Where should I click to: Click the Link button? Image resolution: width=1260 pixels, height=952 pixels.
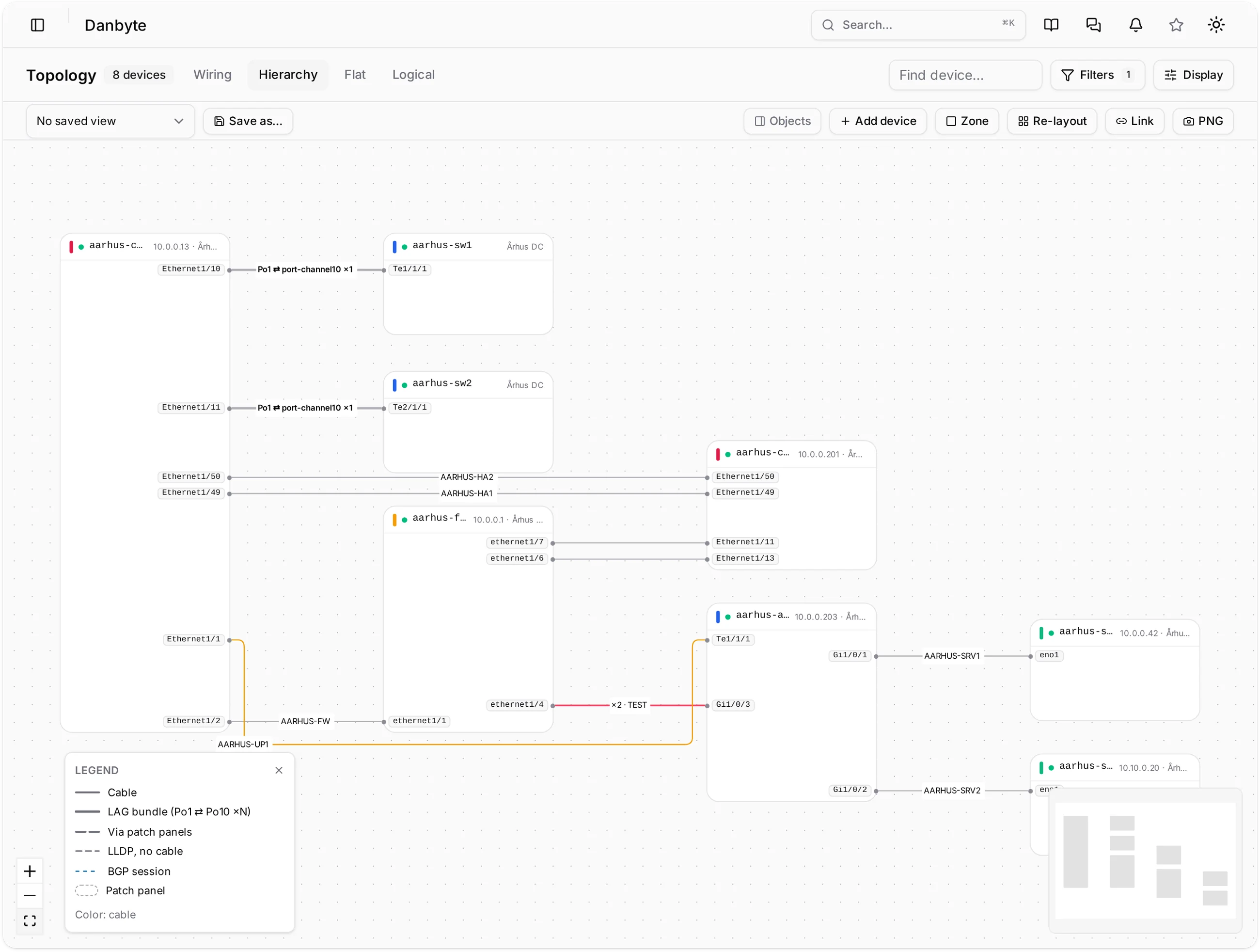[x=1134, y=121]
